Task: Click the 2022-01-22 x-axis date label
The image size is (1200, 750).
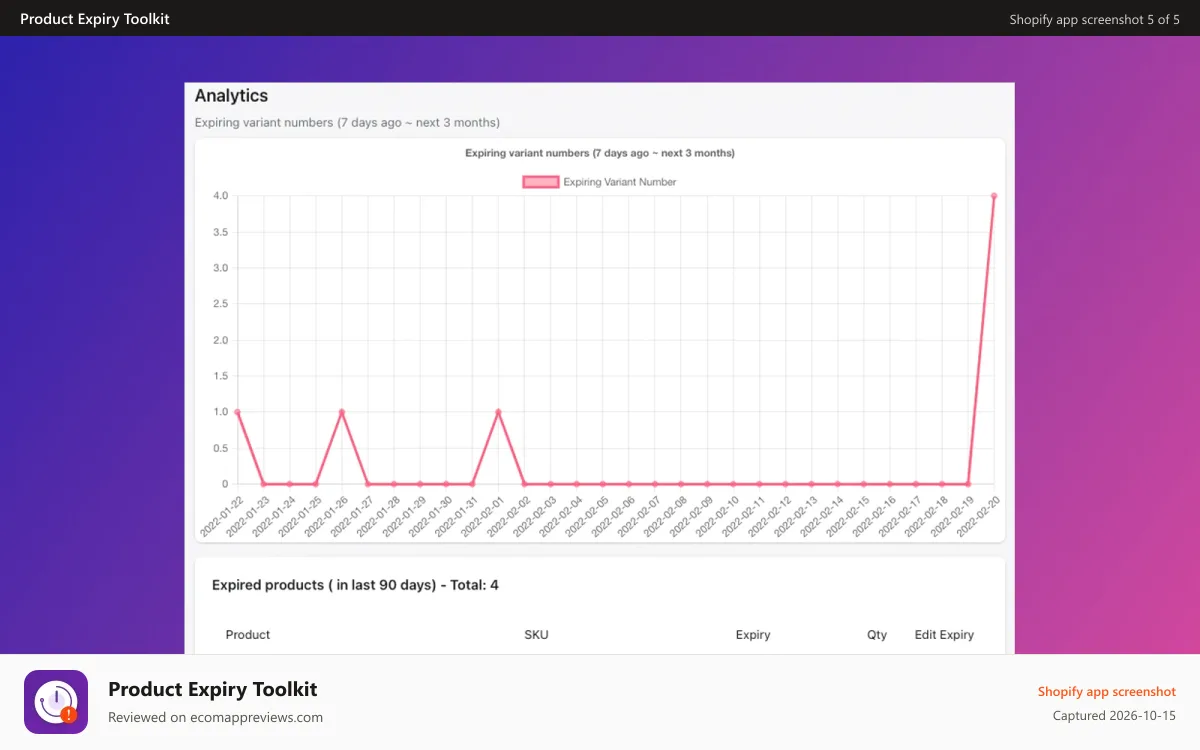Action: [x=222, y=515]
